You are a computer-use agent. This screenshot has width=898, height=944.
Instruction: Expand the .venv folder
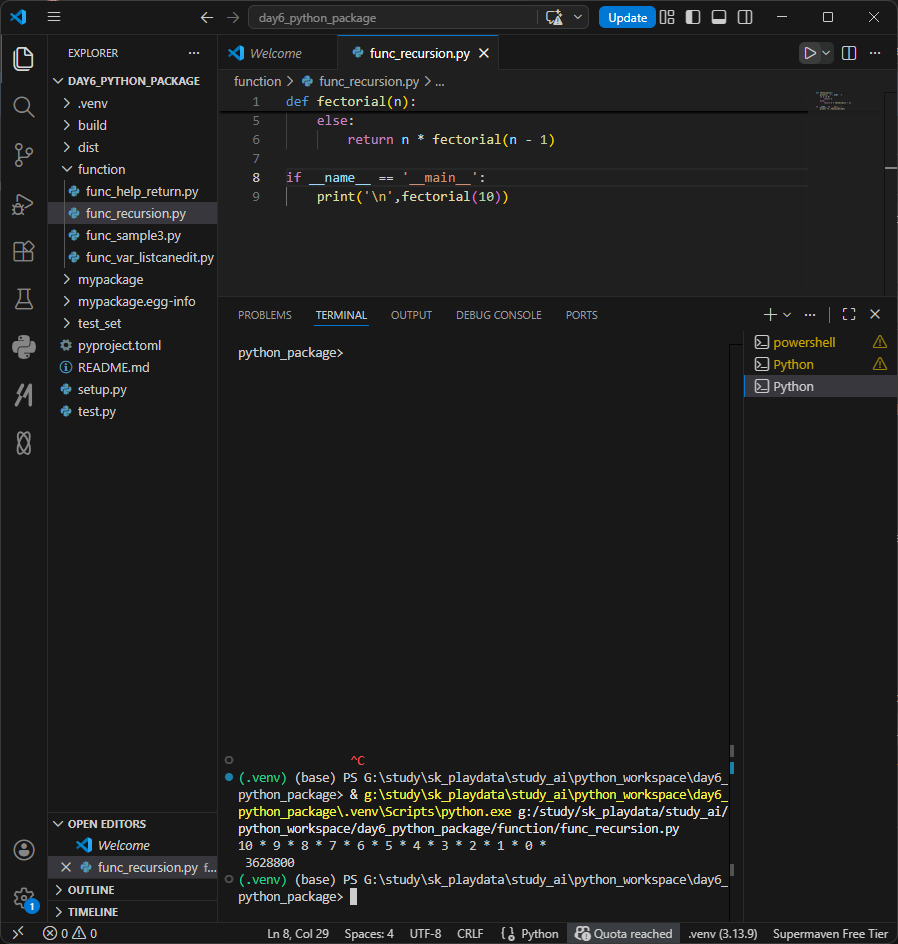132,104
